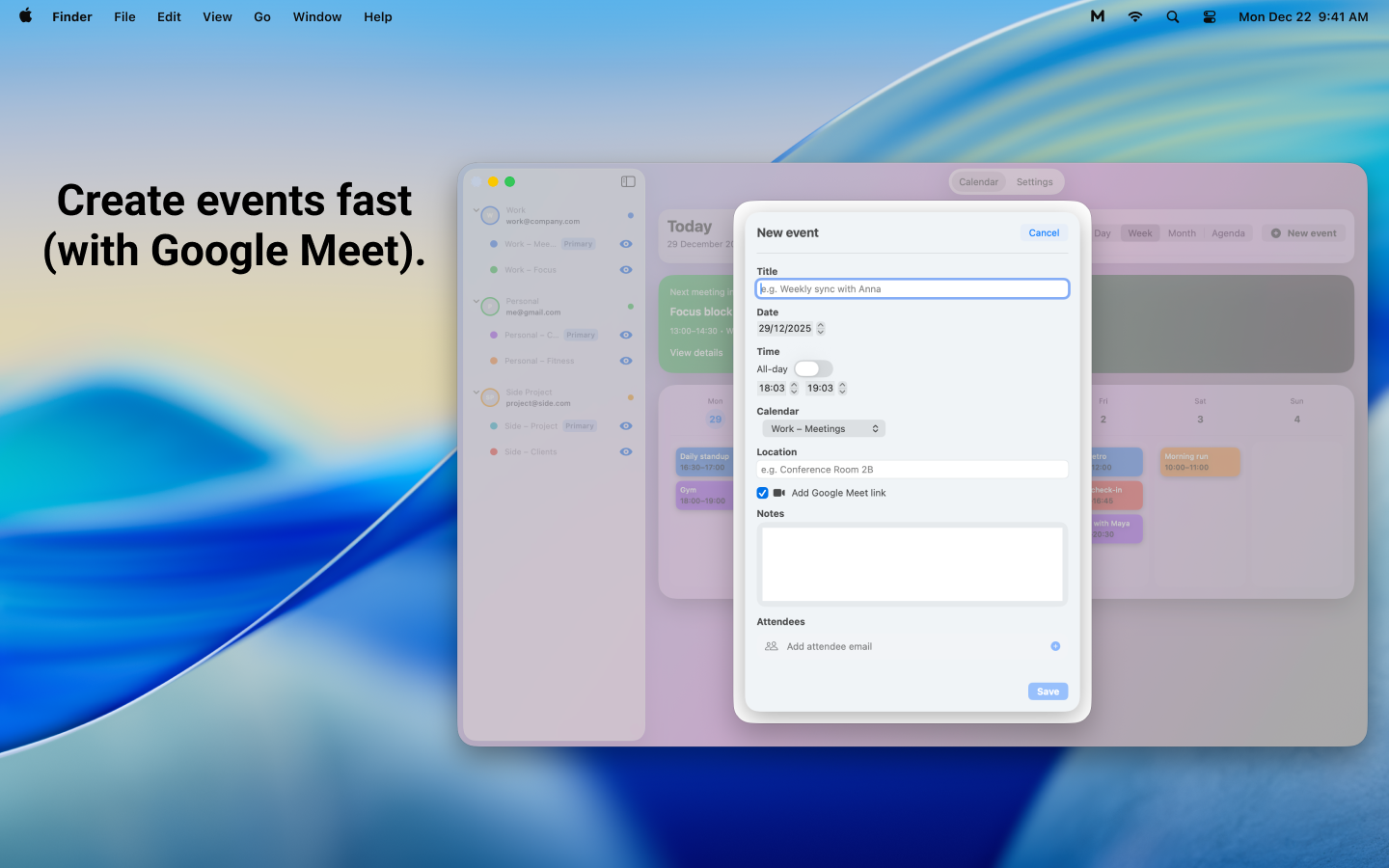Click the blue plus icon to add attendee
This screenshot has width=1389, height=868.
pos(1054,646)
